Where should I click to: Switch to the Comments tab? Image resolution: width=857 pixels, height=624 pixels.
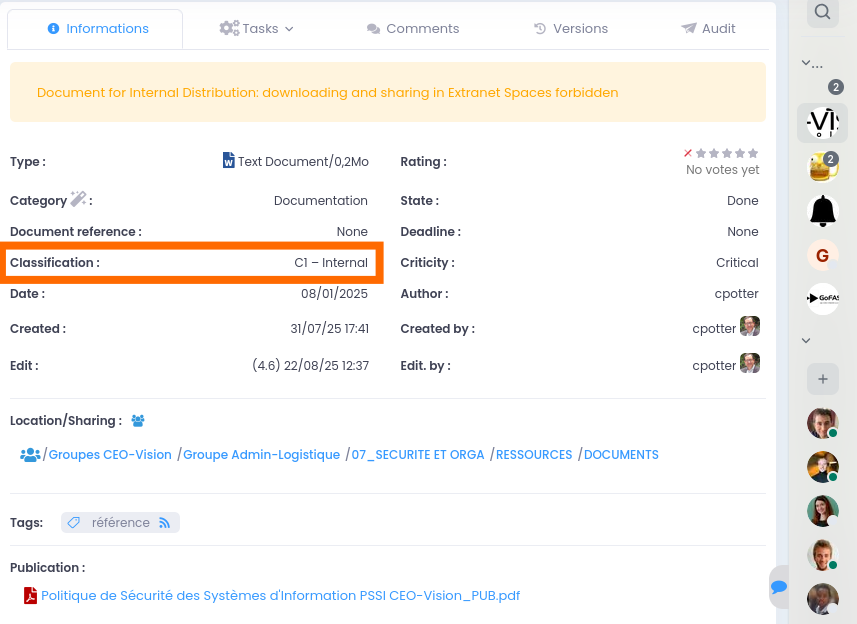[412, 28]
